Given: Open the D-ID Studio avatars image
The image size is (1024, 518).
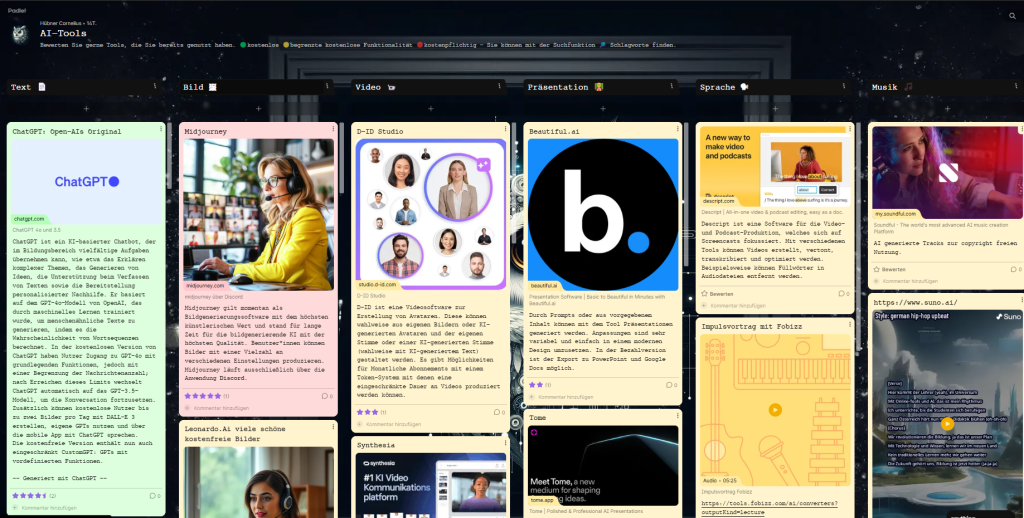Looking at the screenshot, I should point(431,214).
